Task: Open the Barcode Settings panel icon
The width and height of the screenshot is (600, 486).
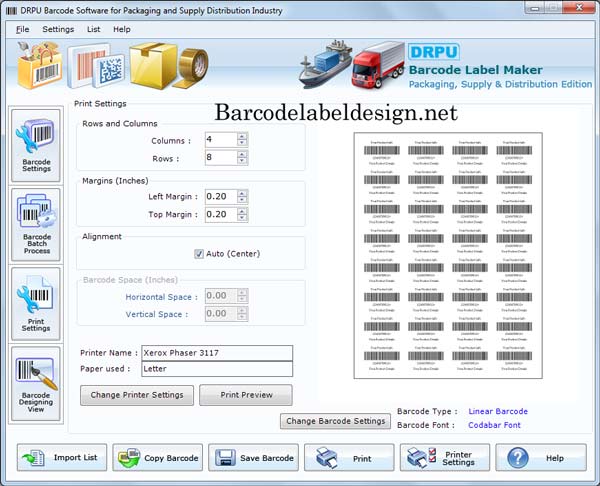Action: (36, 145)
